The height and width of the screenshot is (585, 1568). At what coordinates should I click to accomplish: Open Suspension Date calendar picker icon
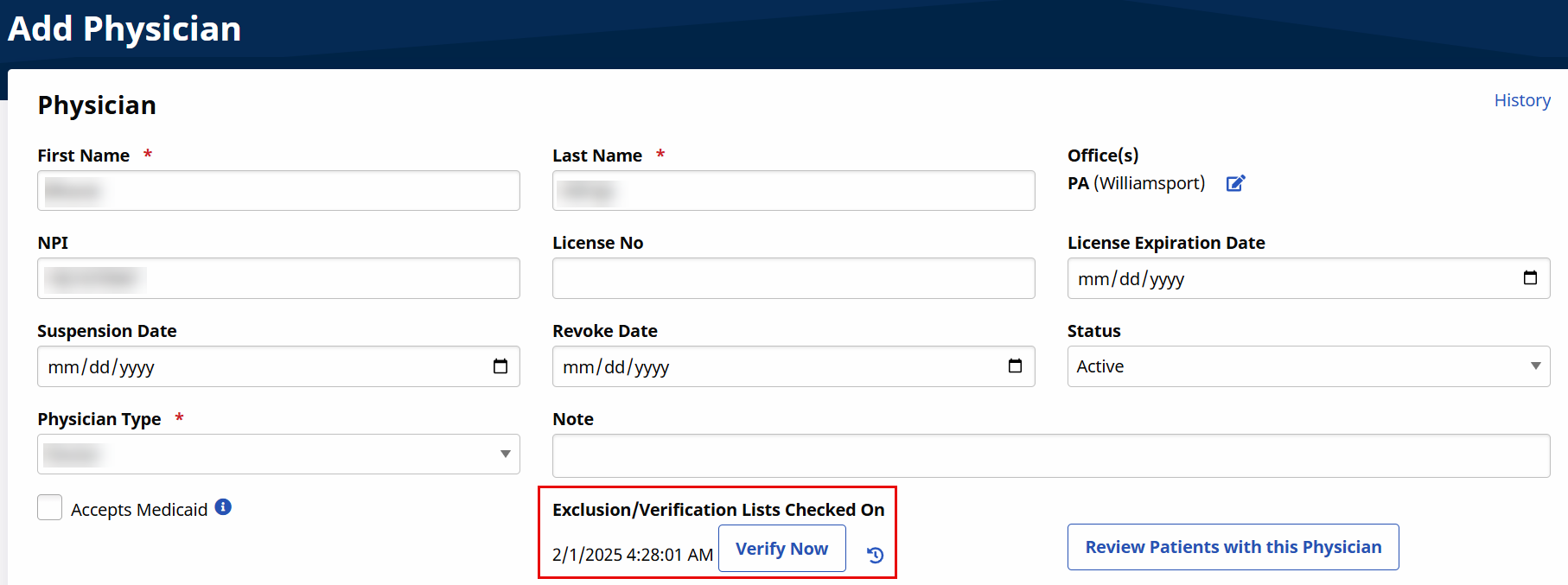[x=500, y=366]
